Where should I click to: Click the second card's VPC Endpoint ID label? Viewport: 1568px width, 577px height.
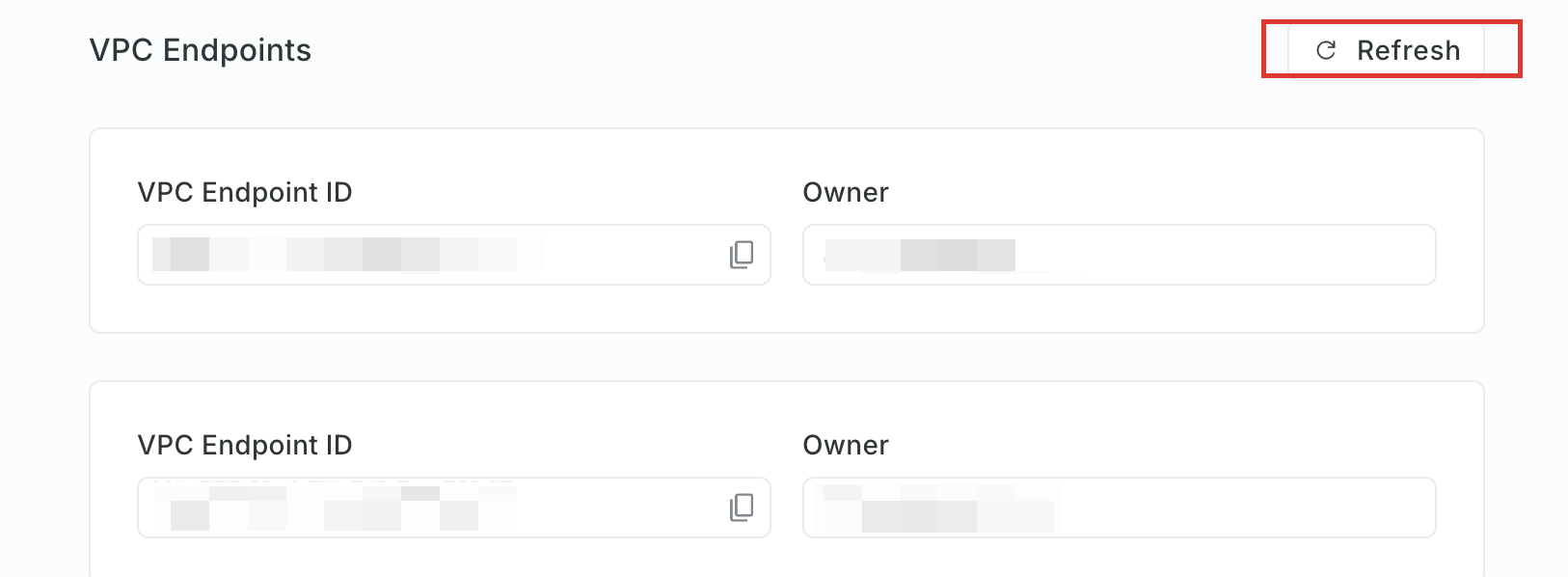[245, 445]
